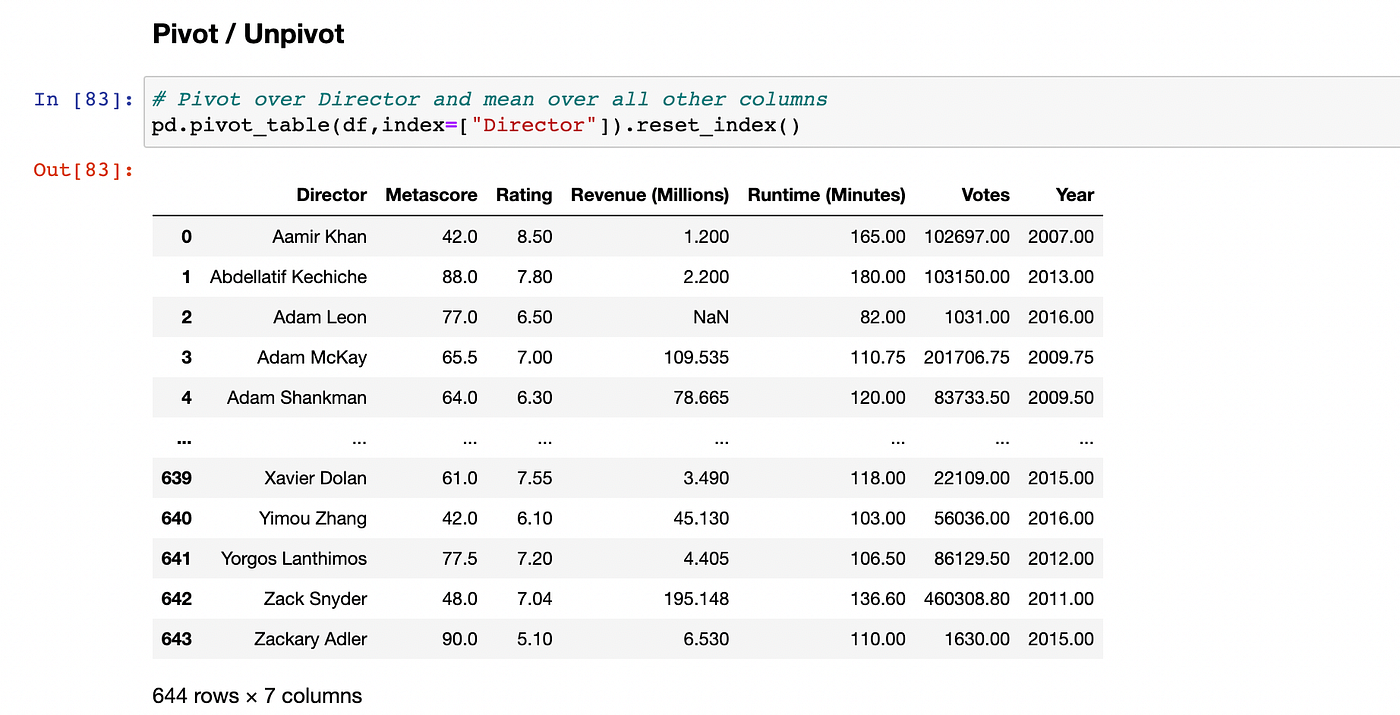Select the Votes column header
Screen dimensions: 1400x715
coord(985,195)
